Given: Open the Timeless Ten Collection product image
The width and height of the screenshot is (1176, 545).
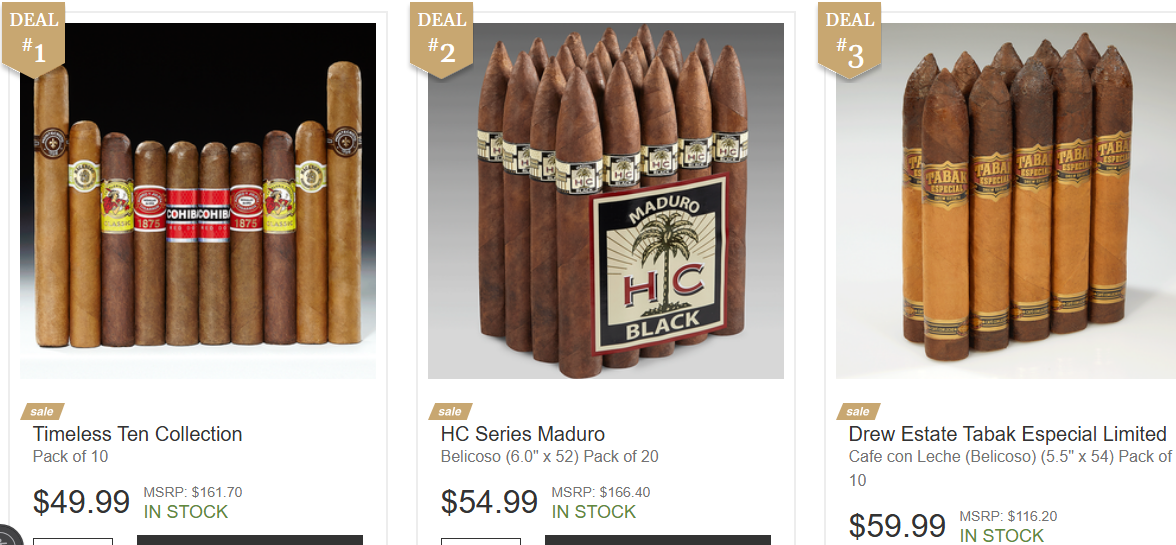Looking at the screenshot, I should (x=198, y=200).
